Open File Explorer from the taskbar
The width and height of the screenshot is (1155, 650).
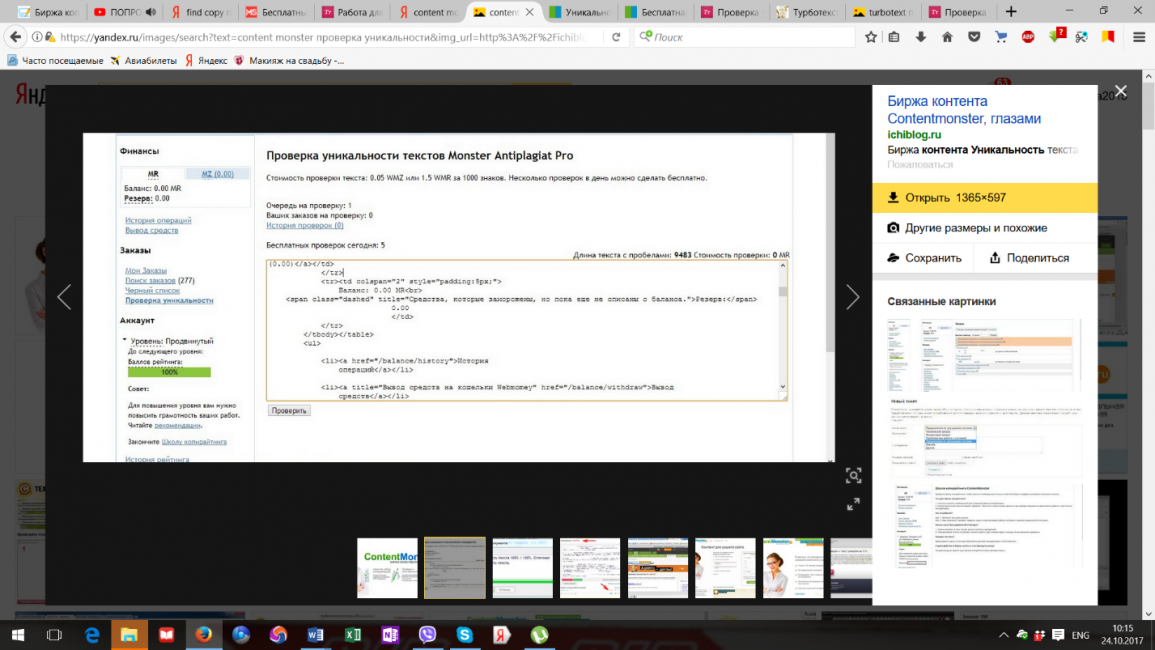pyautogui.click(x=129, y=635)
